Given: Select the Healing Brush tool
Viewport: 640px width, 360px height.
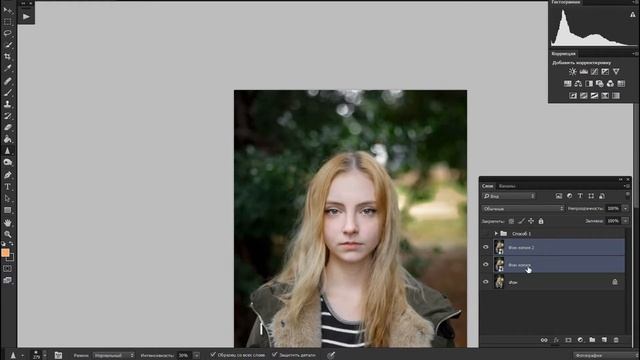Looking at the screenshot, I should tap(7, 81).
